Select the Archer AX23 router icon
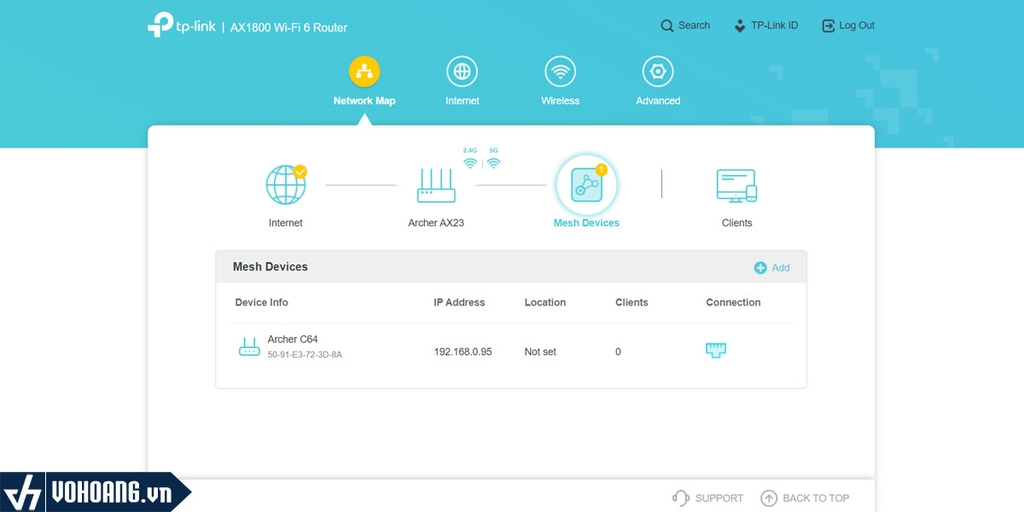This screenshot has height=512, width=1024. 436,186
